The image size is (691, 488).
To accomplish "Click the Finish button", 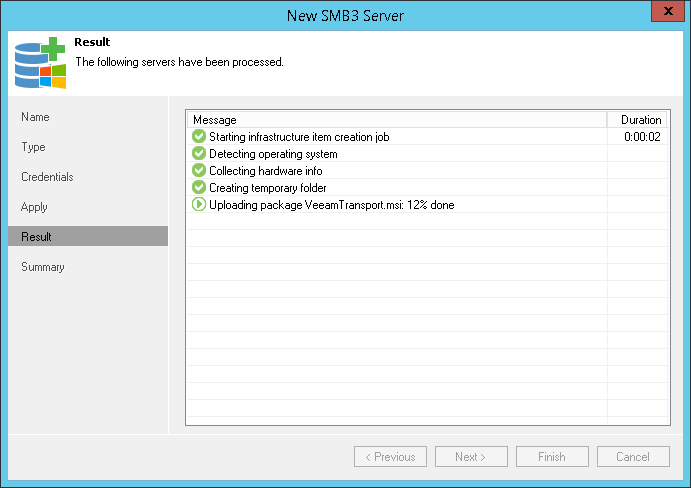I will 552,457.
